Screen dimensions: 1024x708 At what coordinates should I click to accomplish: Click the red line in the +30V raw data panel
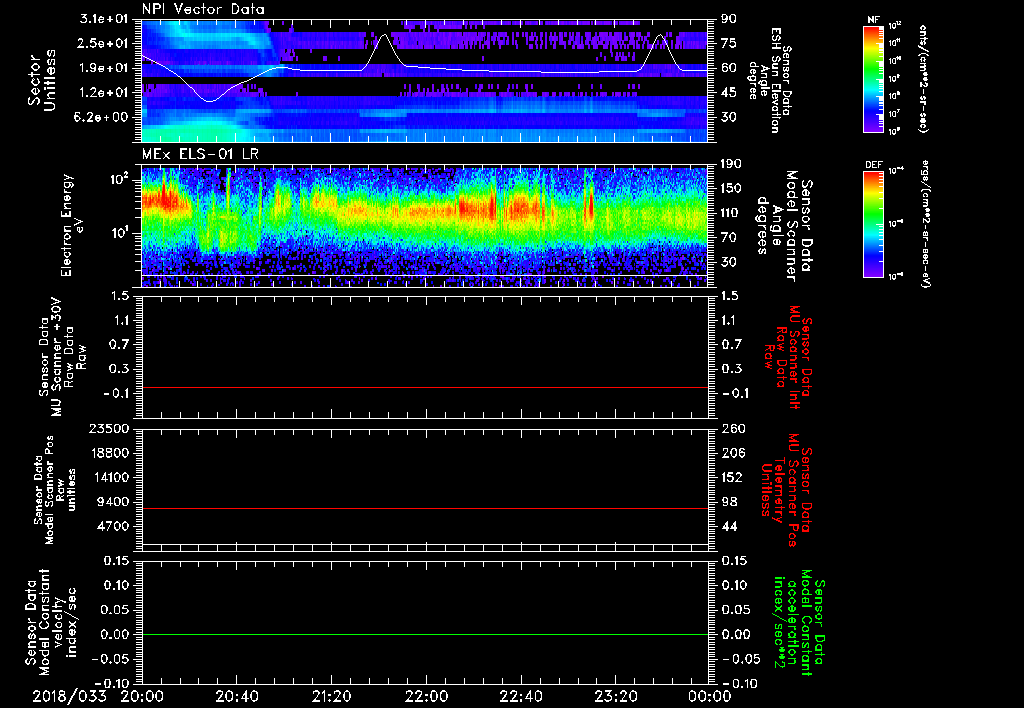tap(425, 387)
